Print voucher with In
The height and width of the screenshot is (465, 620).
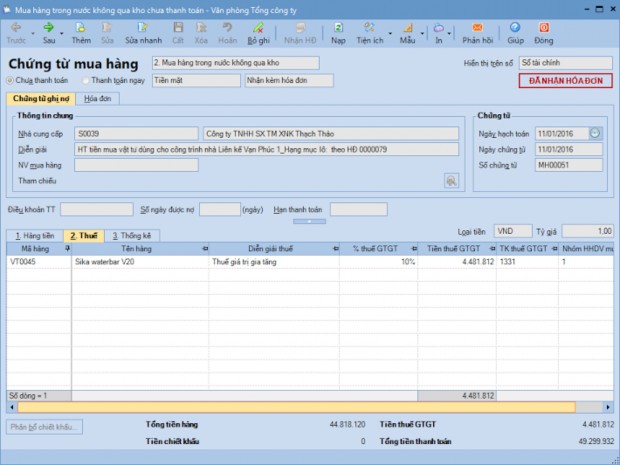[x=439, y=33]
